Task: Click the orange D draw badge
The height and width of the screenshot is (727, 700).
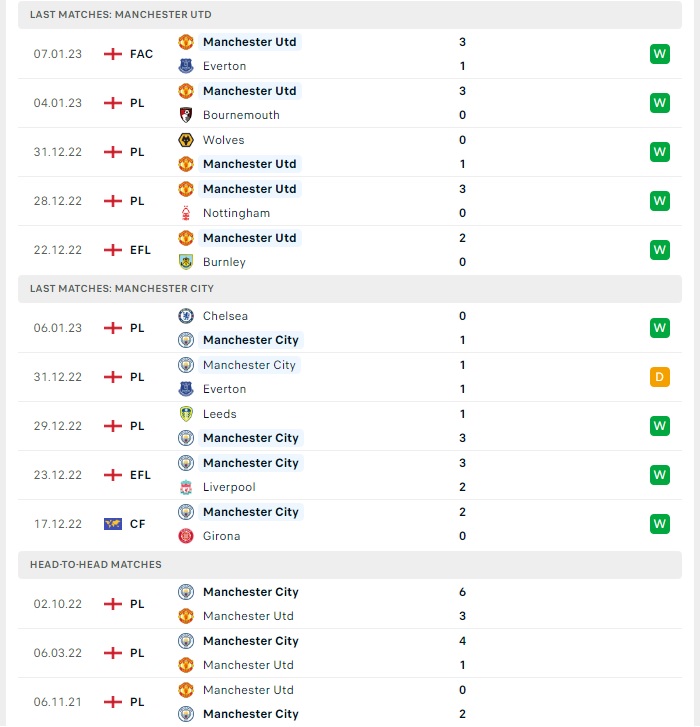Action: (660, 377)
